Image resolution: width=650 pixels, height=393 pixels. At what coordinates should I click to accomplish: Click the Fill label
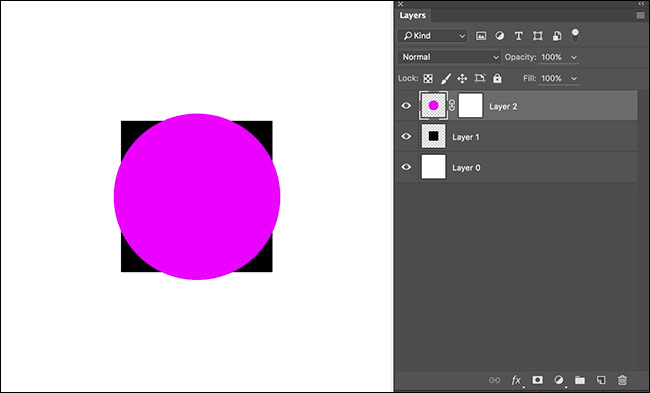coord(530,78)
